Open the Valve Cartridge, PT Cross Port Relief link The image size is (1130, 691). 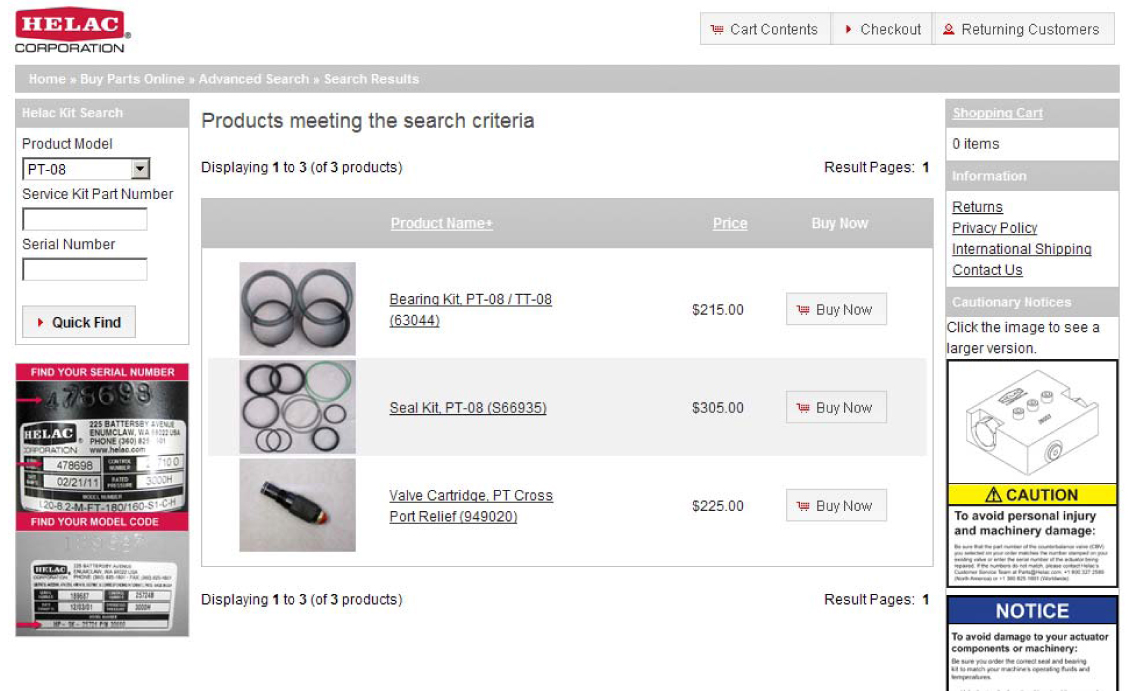click(472, 505)
